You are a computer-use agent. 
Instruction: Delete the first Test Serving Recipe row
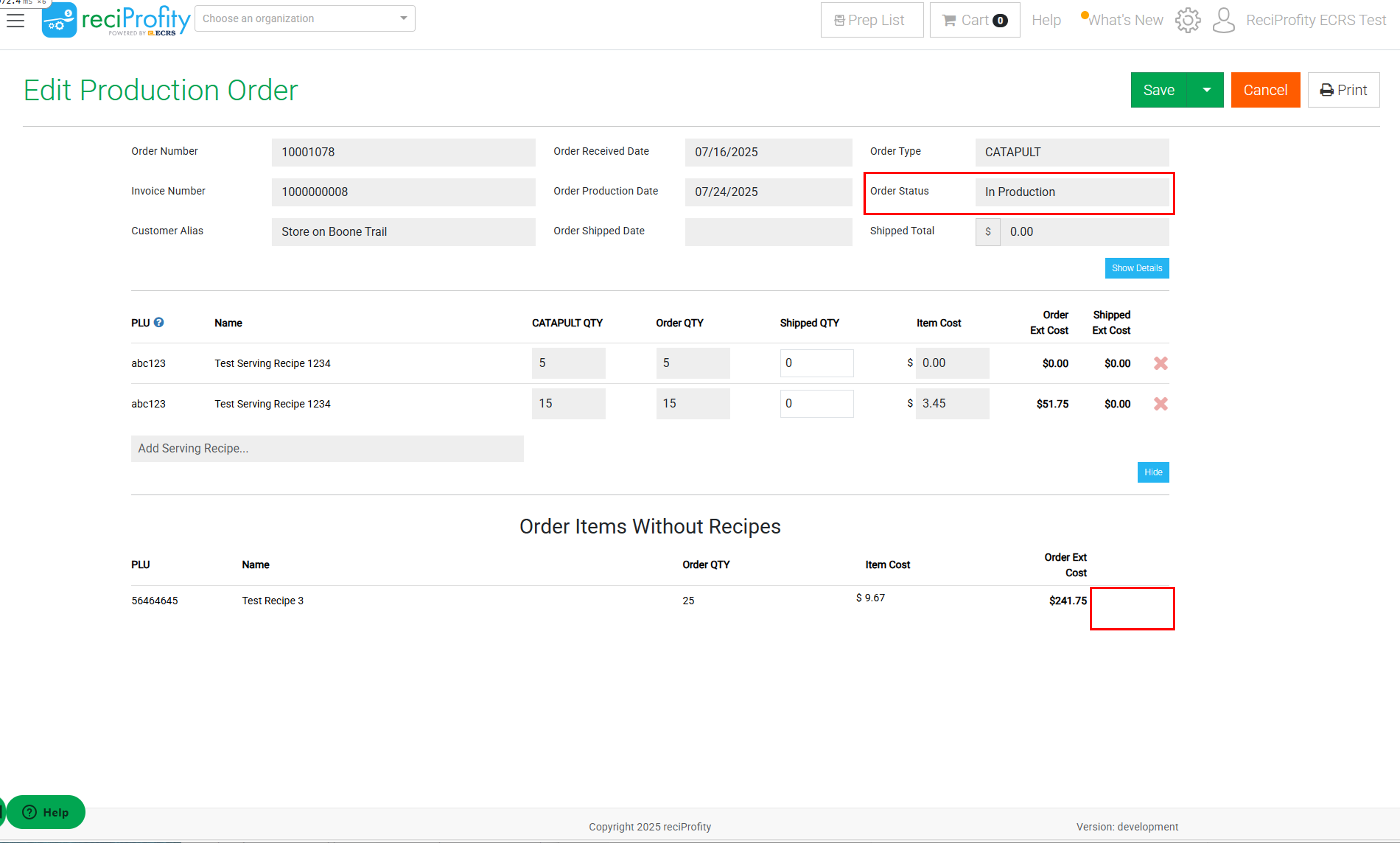click(x=1160, y=363)
